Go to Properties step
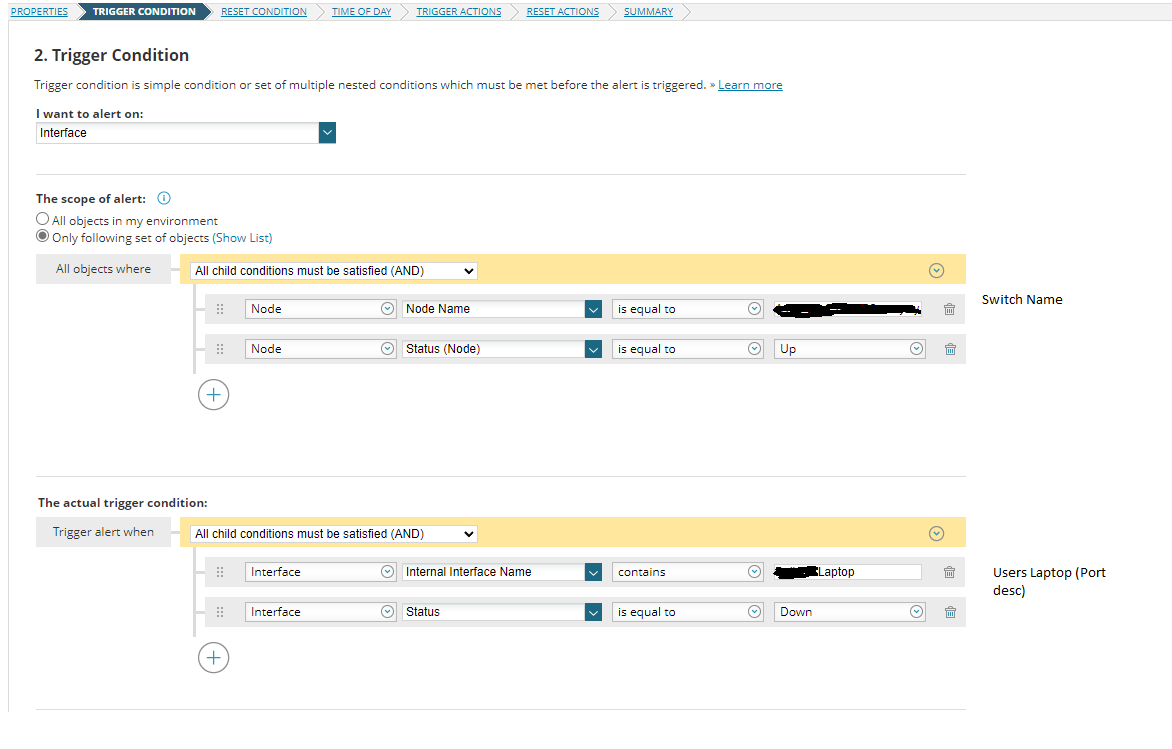Viewport: 1172px width, 749px height. (x=39, y=12)
